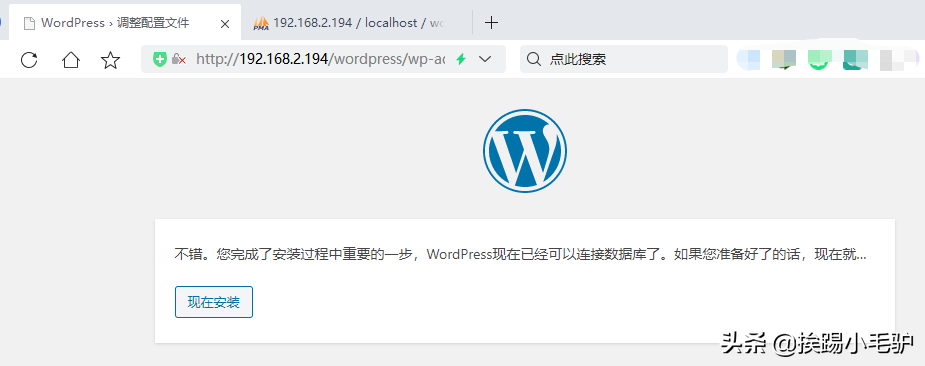Click the search box labeled 点此搜索
Image resolution: width=925 pixels, height=366 pixels.
pyautogui.click(x=624, y=59)
